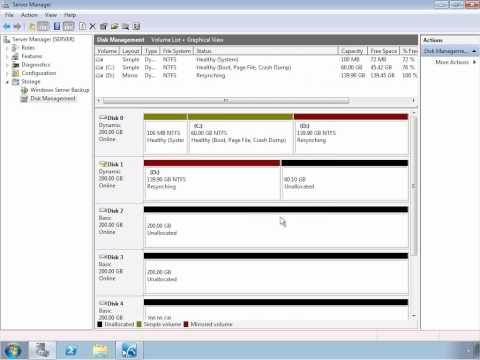Click the page icon left of the X
Image resolution: width=480 pixels, height=360 pixels.
(82, 26)
